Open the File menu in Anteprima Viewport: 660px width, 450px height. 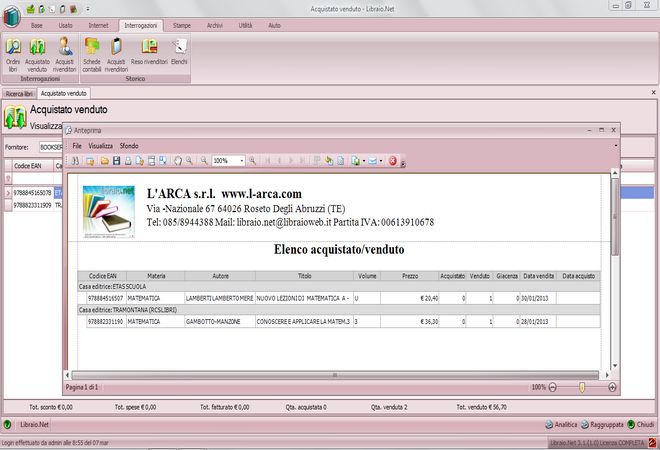[x=77, y=146]
